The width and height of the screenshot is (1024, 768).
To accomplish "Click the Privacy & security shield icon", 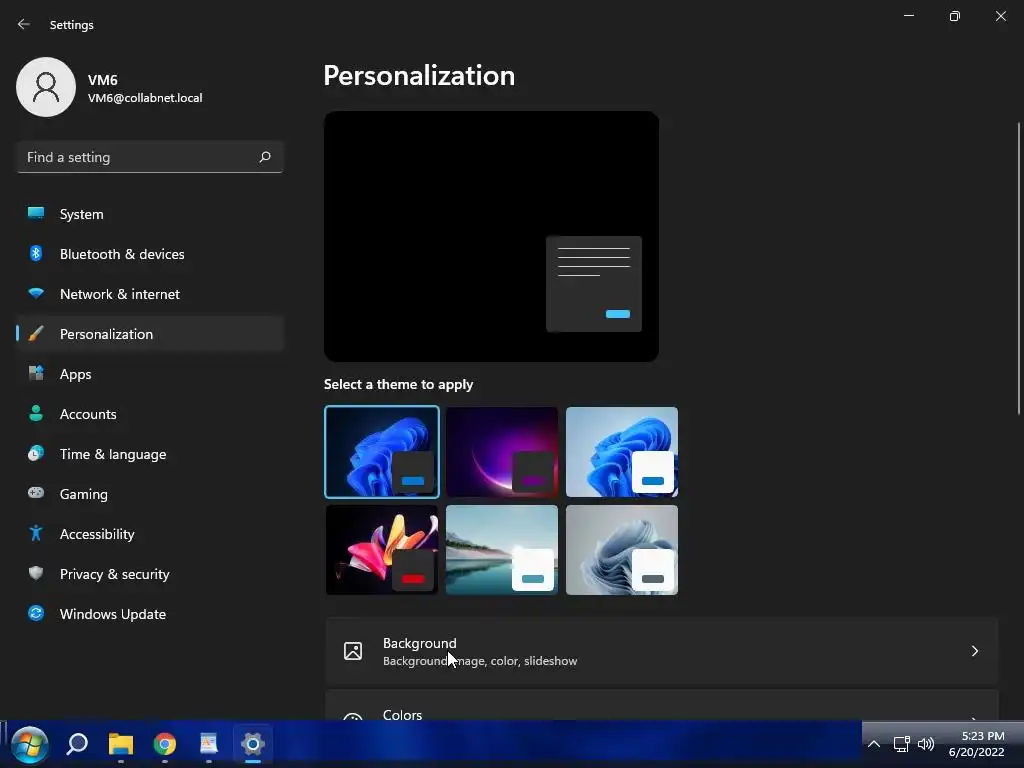I will pyautogui.click(x=36, y=573).
